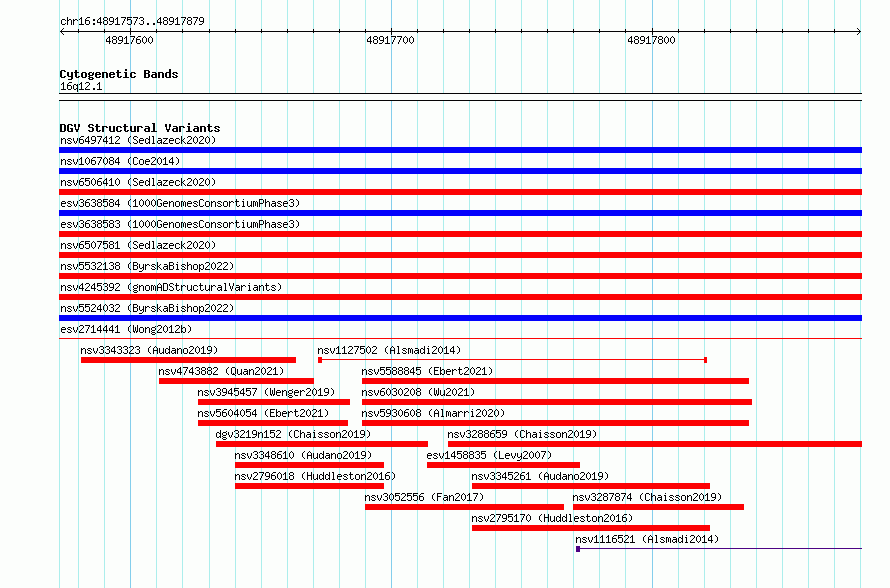Select the red bar under esv3638583
Viewport: 890px width, 588px height.
pyautogui.click(x=460, y=234)
